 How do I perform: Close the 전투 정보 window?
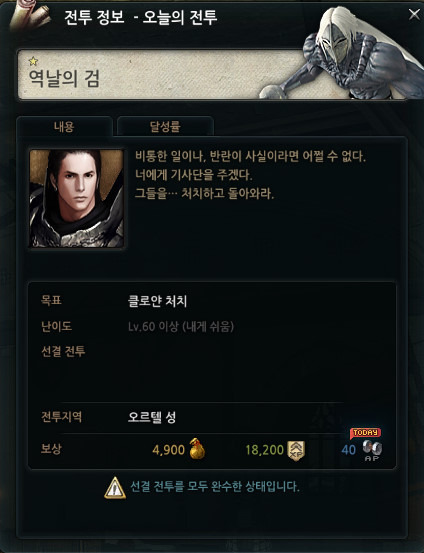tap(414, 14)
